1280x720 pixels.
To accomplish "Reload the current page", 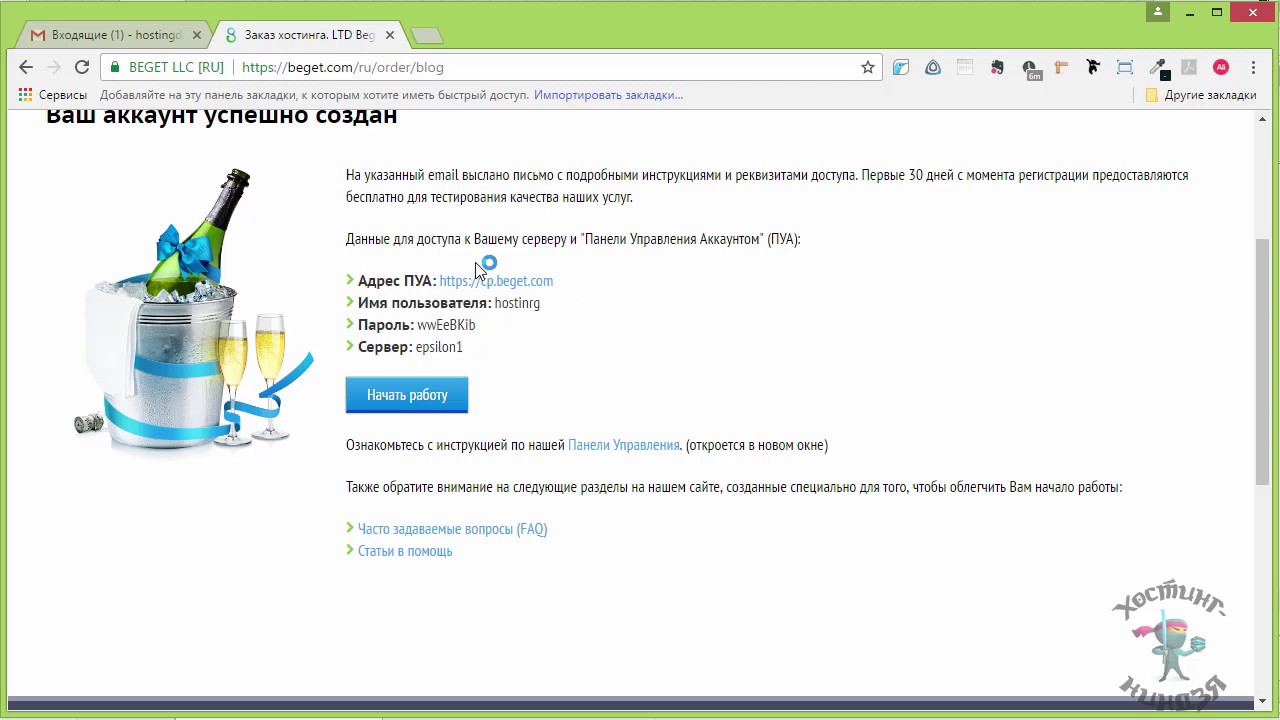I will click(82, 67).
